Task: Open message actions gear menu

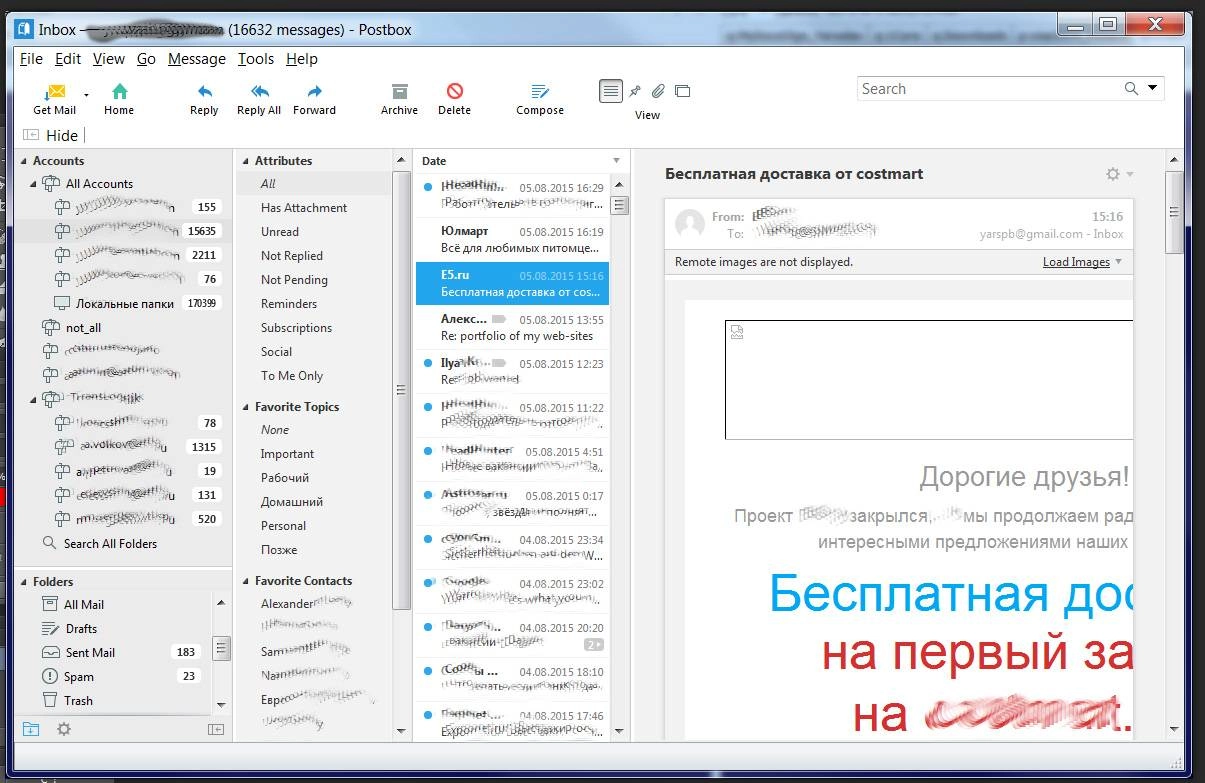Action: click(x=1113, y=174)
